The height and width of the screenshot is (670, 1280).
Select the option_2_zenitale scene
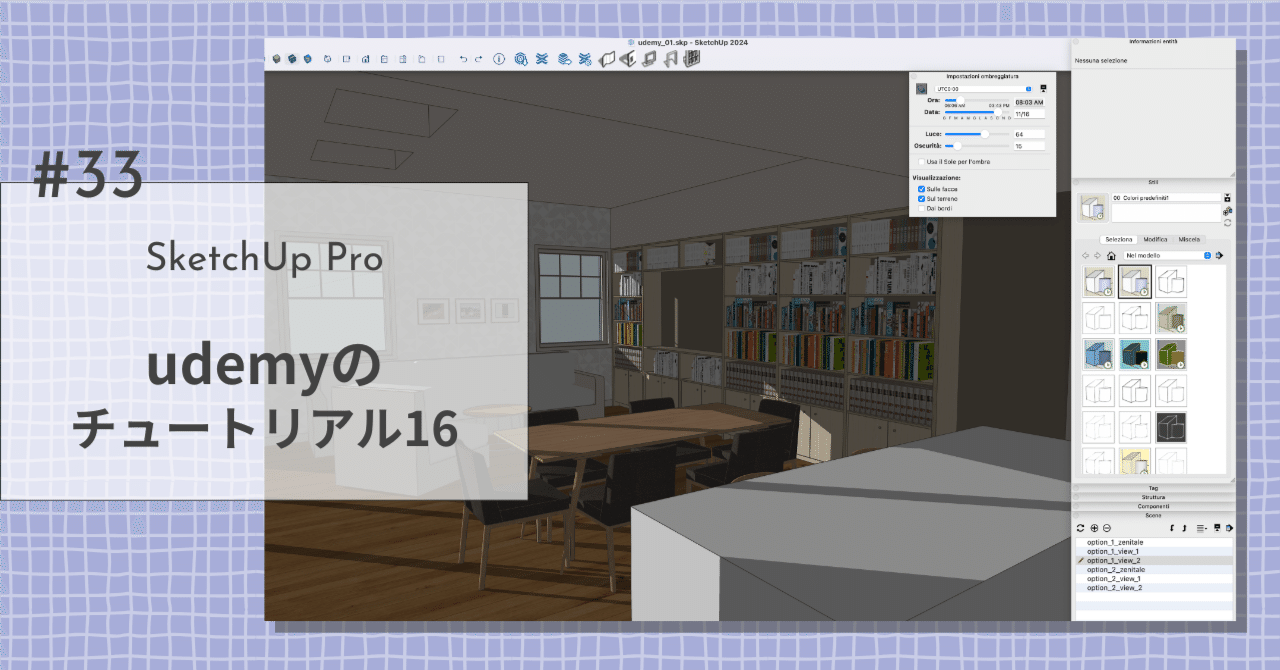(x=1115, y=568)
